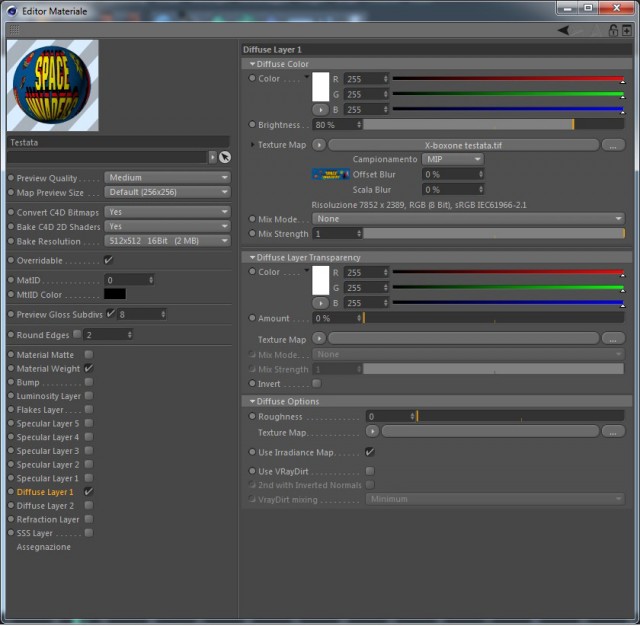Image resolution: width=640 pixels, height=626 pixels.
Task: Click the Diffuse Color texture map arrow button
Action: click(x=319, y=145)
